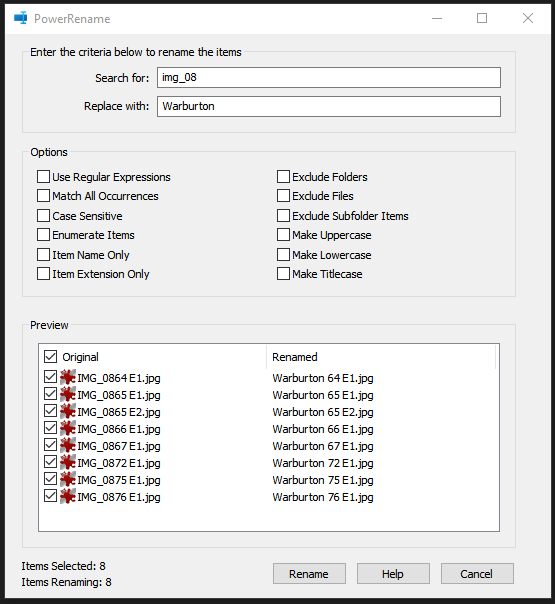Click into the Replace with field
This screenshot has width=555, height=604.
(x=329, y=106)
